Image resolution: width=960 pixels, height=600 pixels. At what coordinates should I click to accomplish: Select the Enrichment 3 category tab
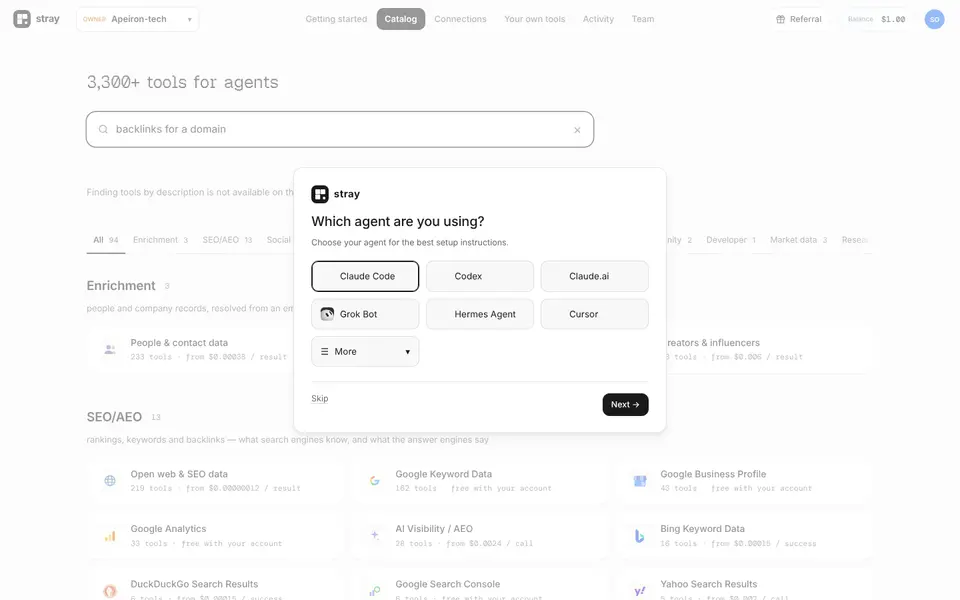pyautogui.click(x=160, y=240)
